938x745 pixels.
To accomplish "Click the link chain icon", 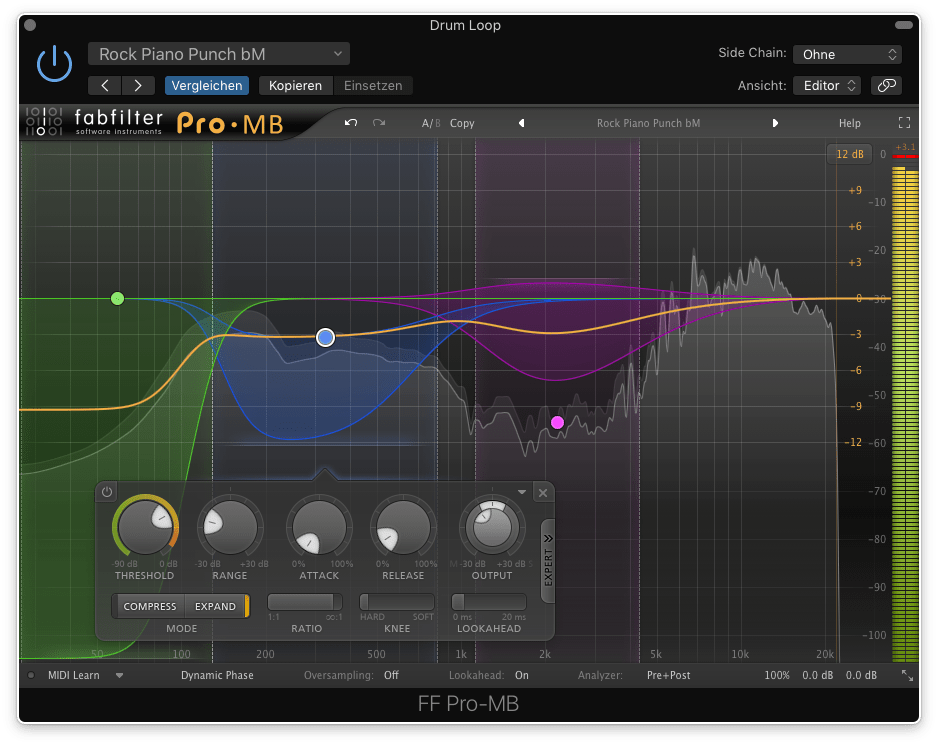I will [886, 85].
